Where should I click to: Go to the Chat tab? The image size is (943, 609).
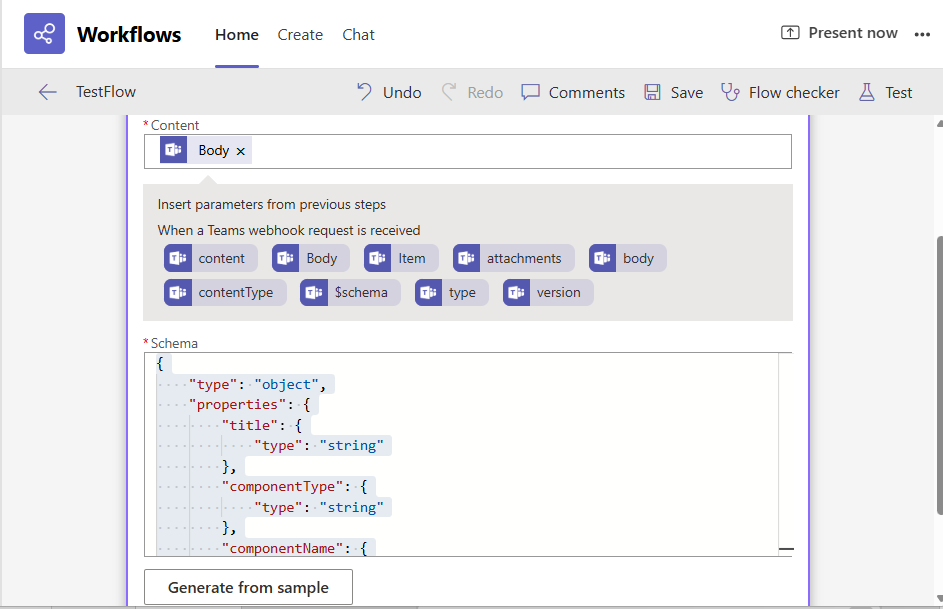click(x=358, y=34)
